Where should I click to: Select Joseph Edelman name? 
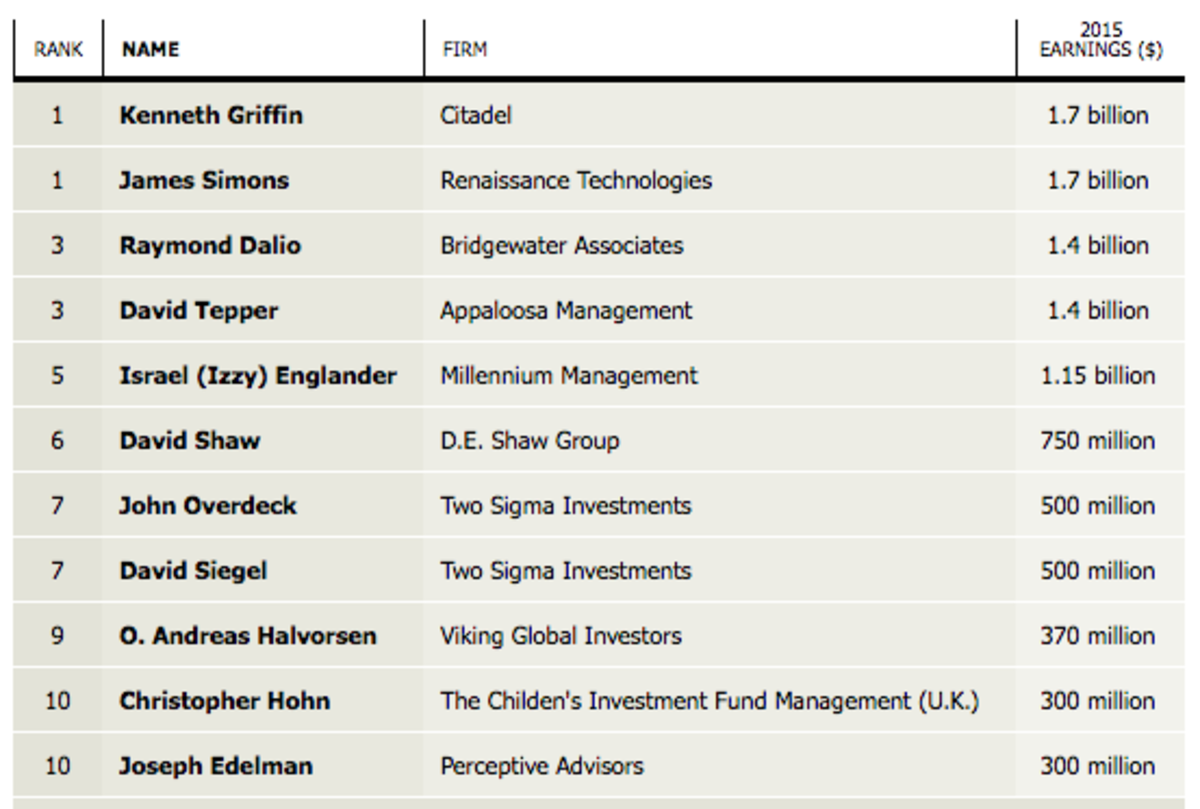pyautogui.click(x=216, y=767)
